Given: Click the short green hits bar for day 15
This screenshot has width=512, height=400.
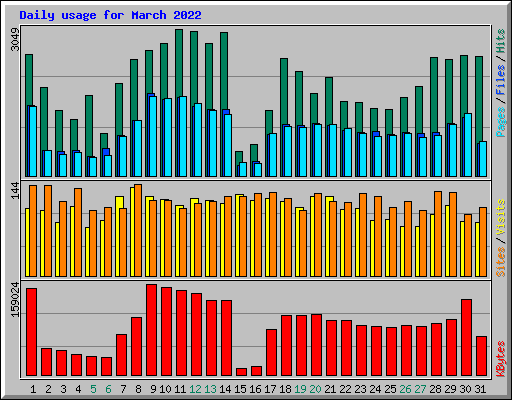Looking at the screenshot, I should [239, 157].
